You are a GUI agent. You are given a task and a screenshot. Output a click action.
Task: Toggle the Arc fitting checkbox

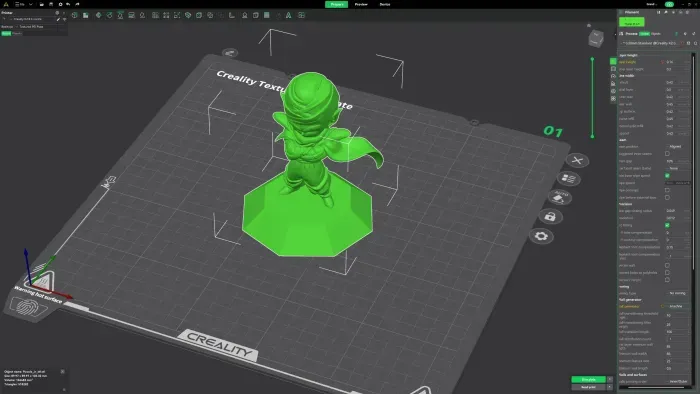pyautogui.click(x=667, y=225)
